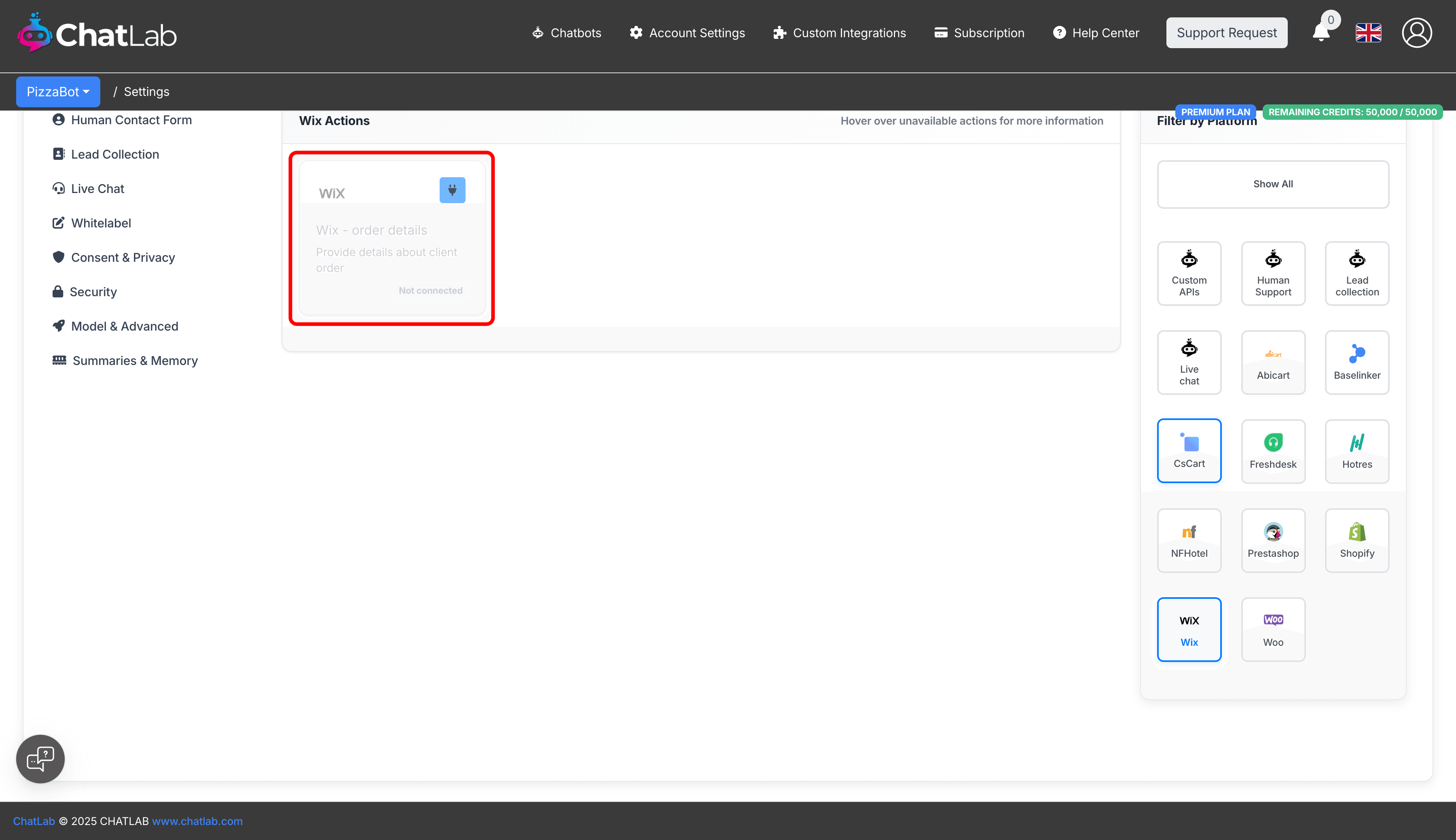The image size is (1456, 840).
Task: Toggle the Wix platform filter
Action: click(1188, 629)
